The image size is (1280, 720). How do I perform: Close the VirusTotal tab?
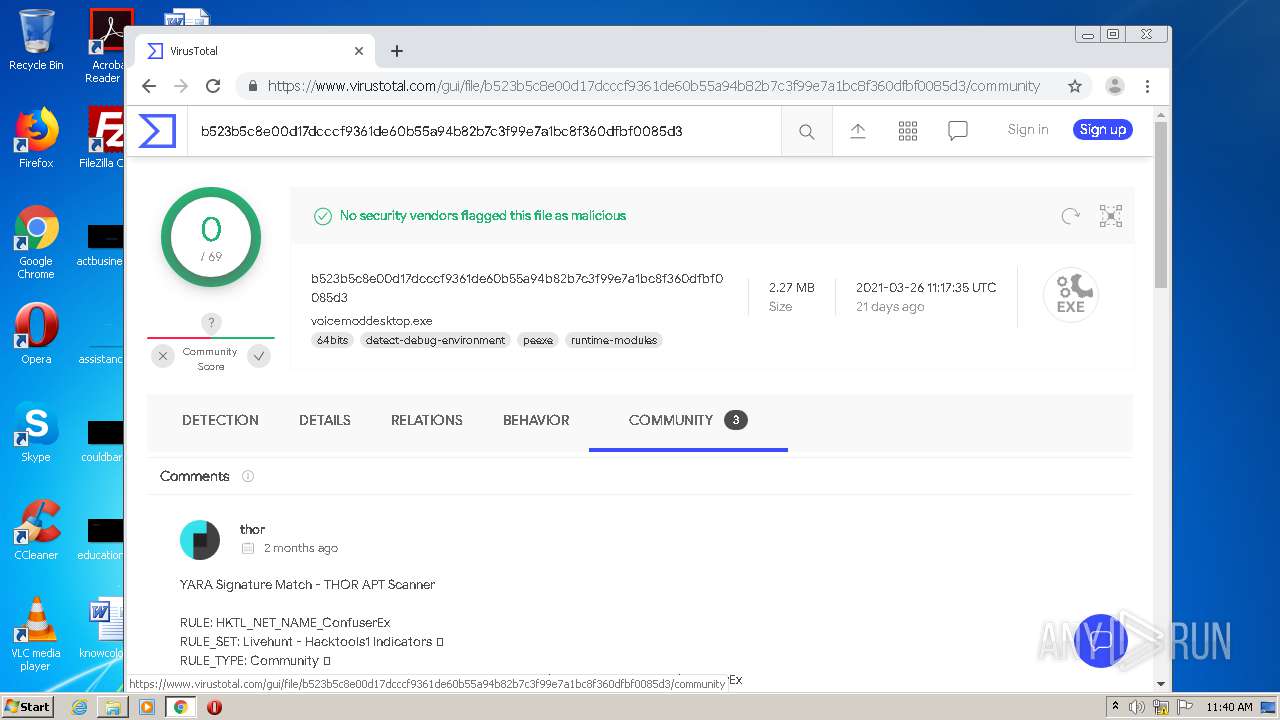359,51
